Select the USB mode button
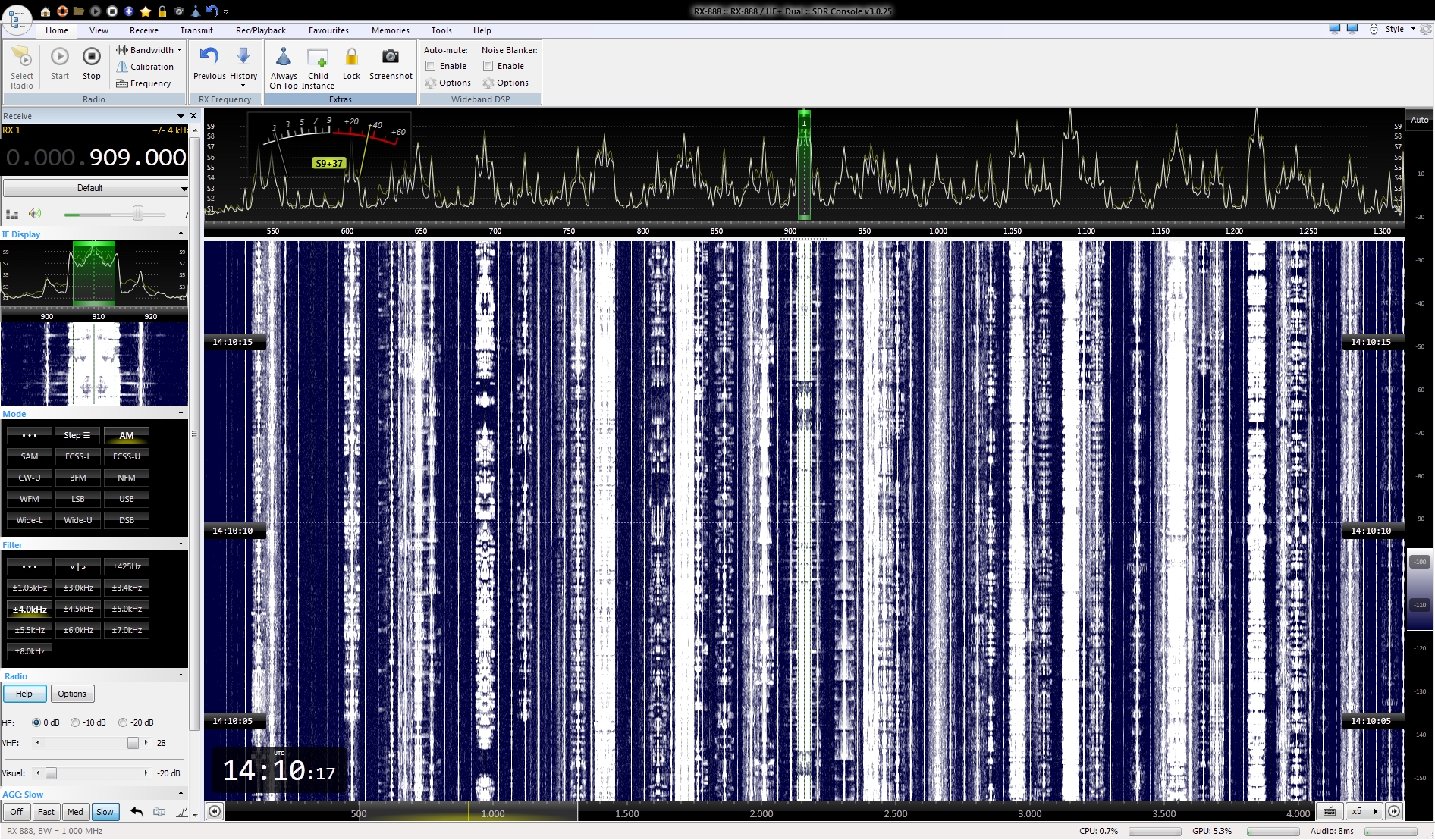The width and height of the screenshot is (1435, 840). (x=127, y=499)
